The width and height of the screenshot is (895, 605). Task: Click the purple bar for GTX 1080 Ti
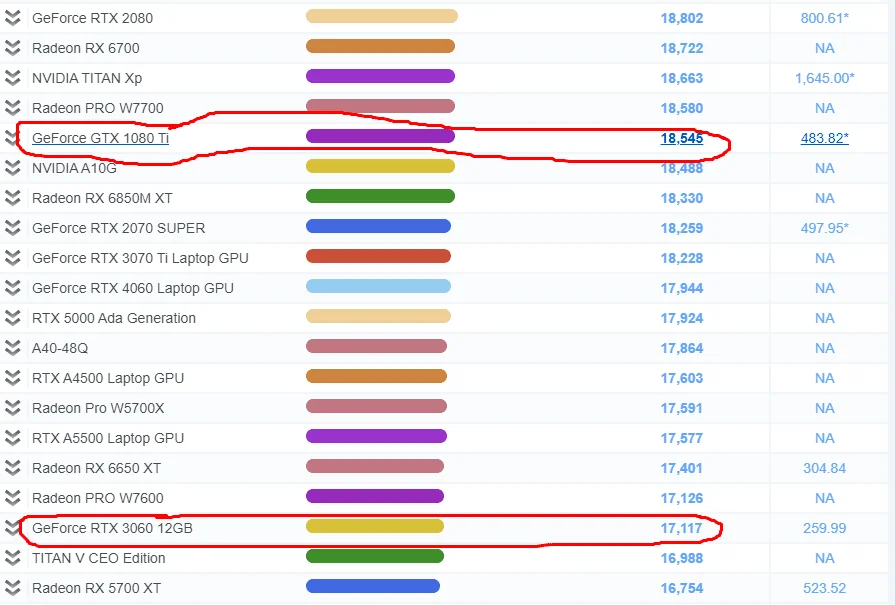[380, 136]
